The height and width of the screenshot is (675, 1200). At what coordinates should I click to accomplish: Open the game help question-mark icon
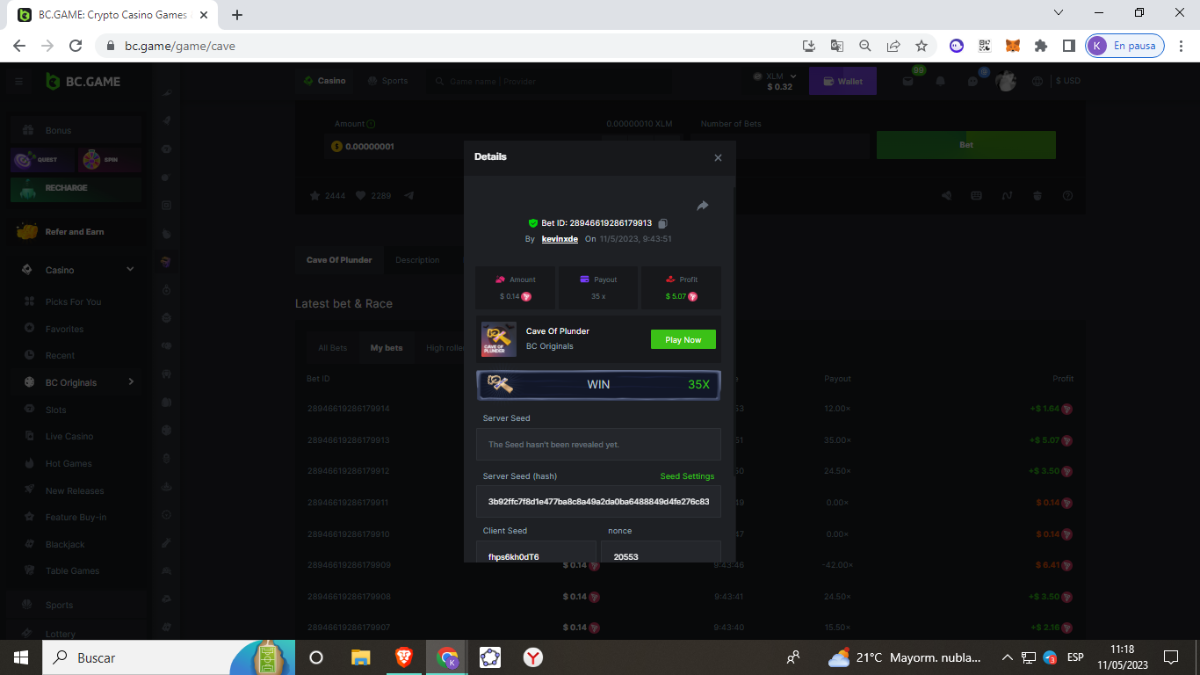1067,196
